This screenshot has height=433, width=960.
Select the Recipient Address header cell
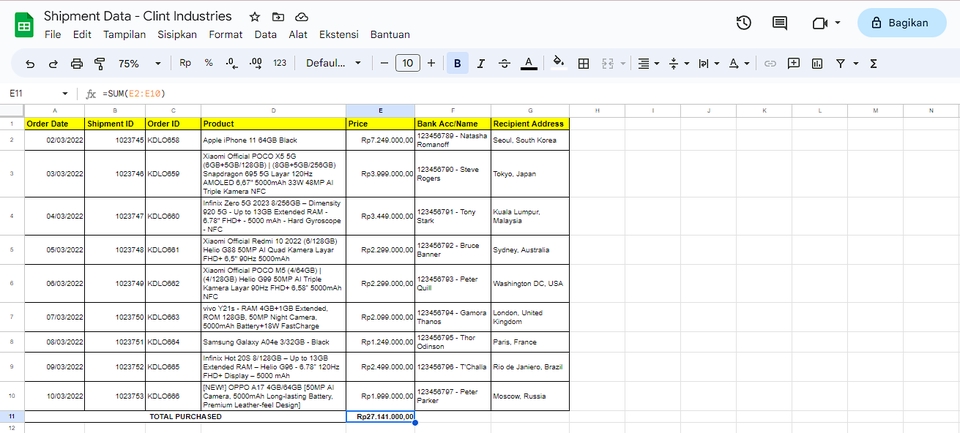[530, 124]
